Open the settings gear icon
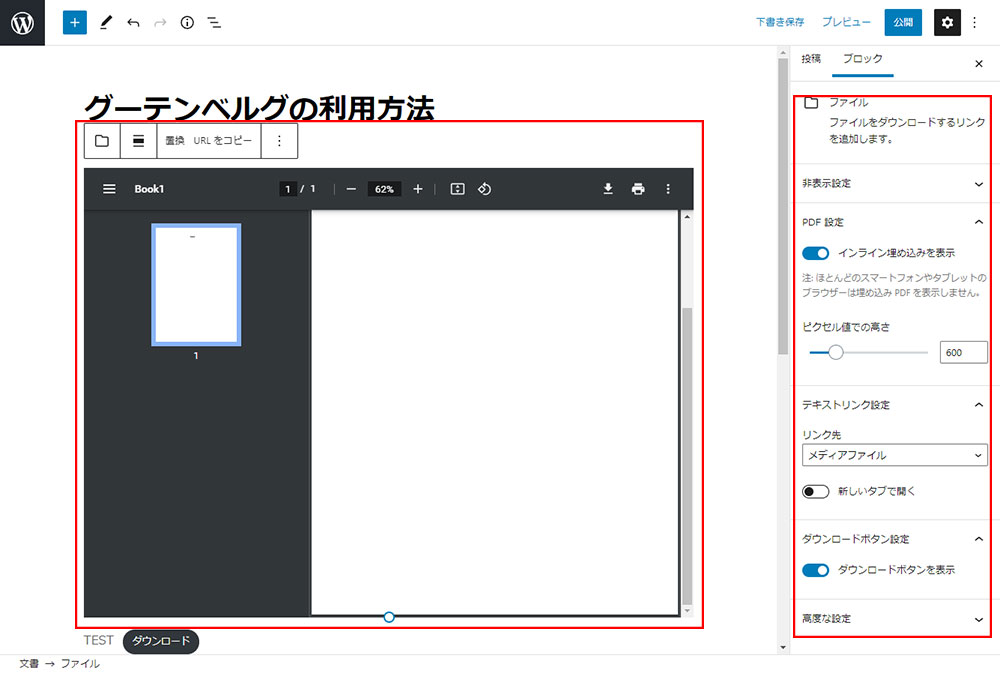The image size is (1000, 673). [947, 22]
